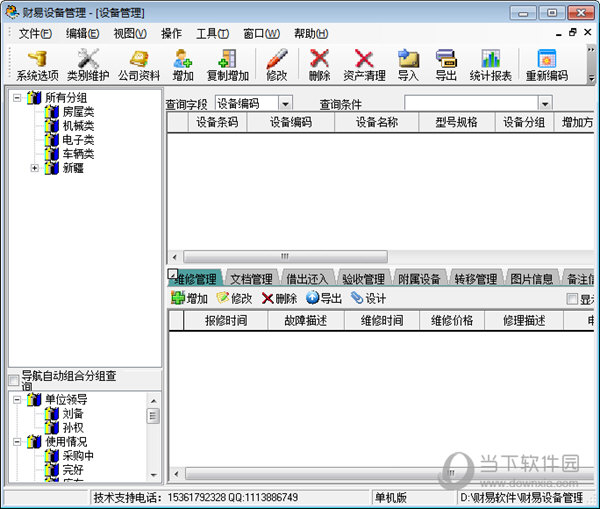Click the 复制增加 copy-add toolbar icon

227,65
